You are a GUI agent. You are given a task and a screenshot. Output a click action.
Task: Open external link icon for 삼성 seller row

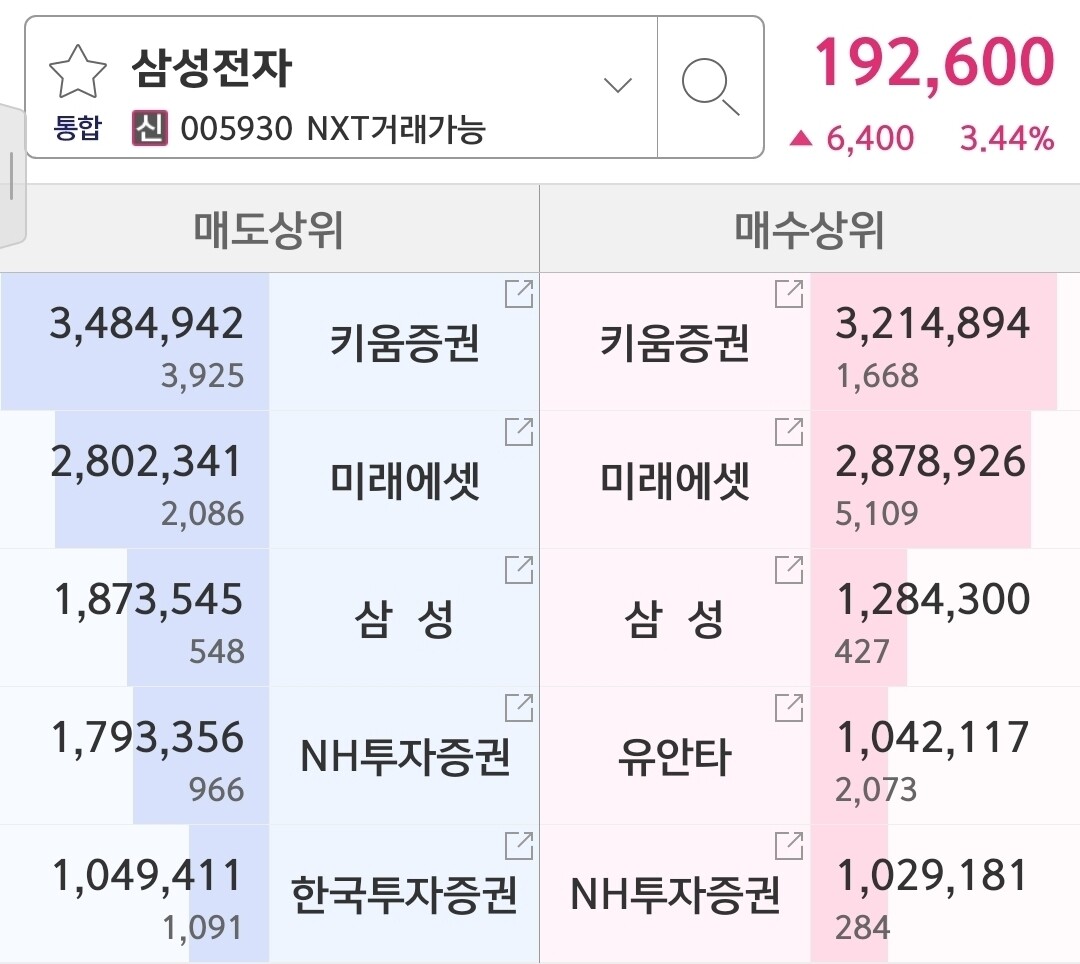519,570
